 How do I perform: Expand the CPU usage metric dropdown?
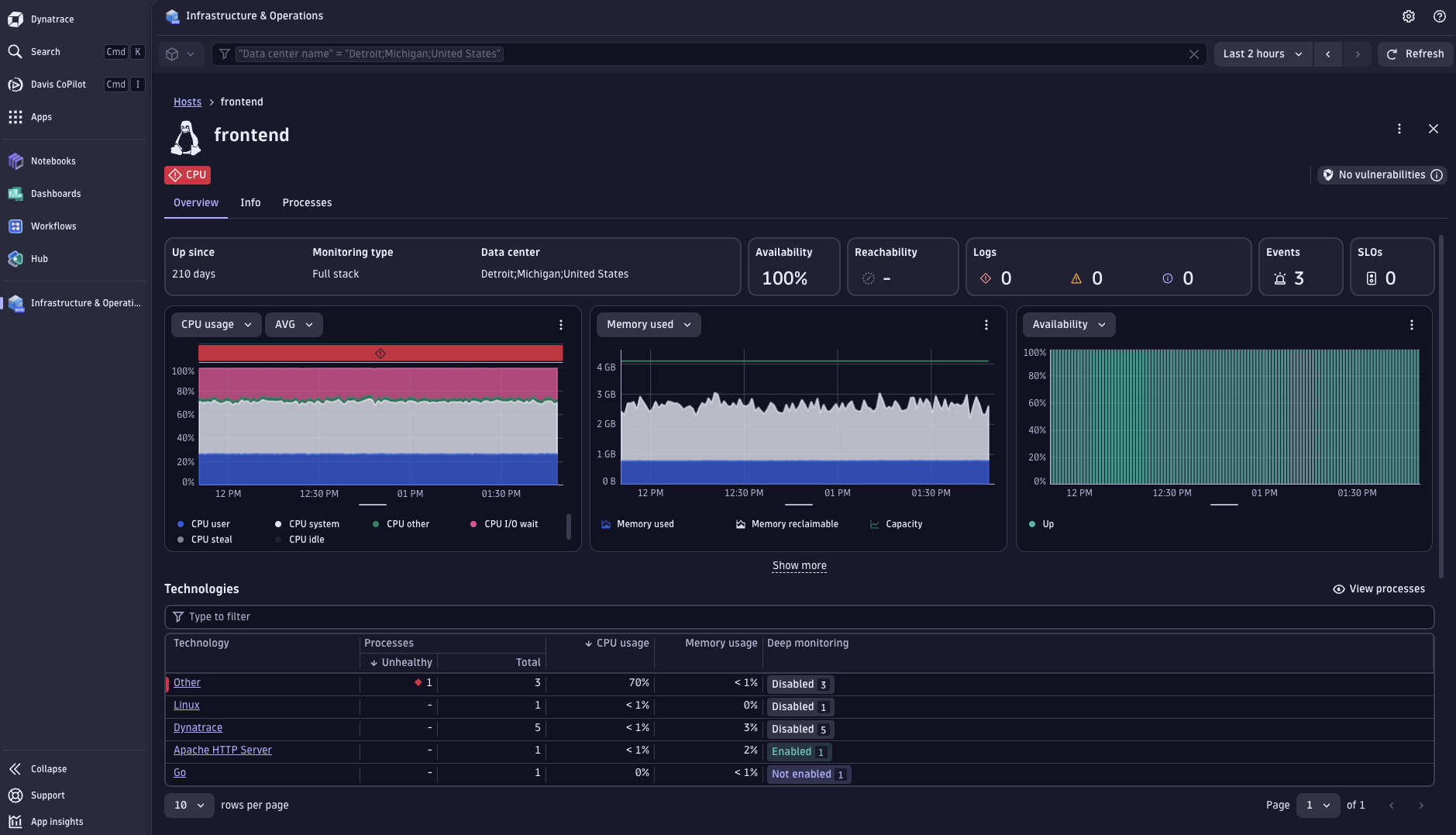216,325
